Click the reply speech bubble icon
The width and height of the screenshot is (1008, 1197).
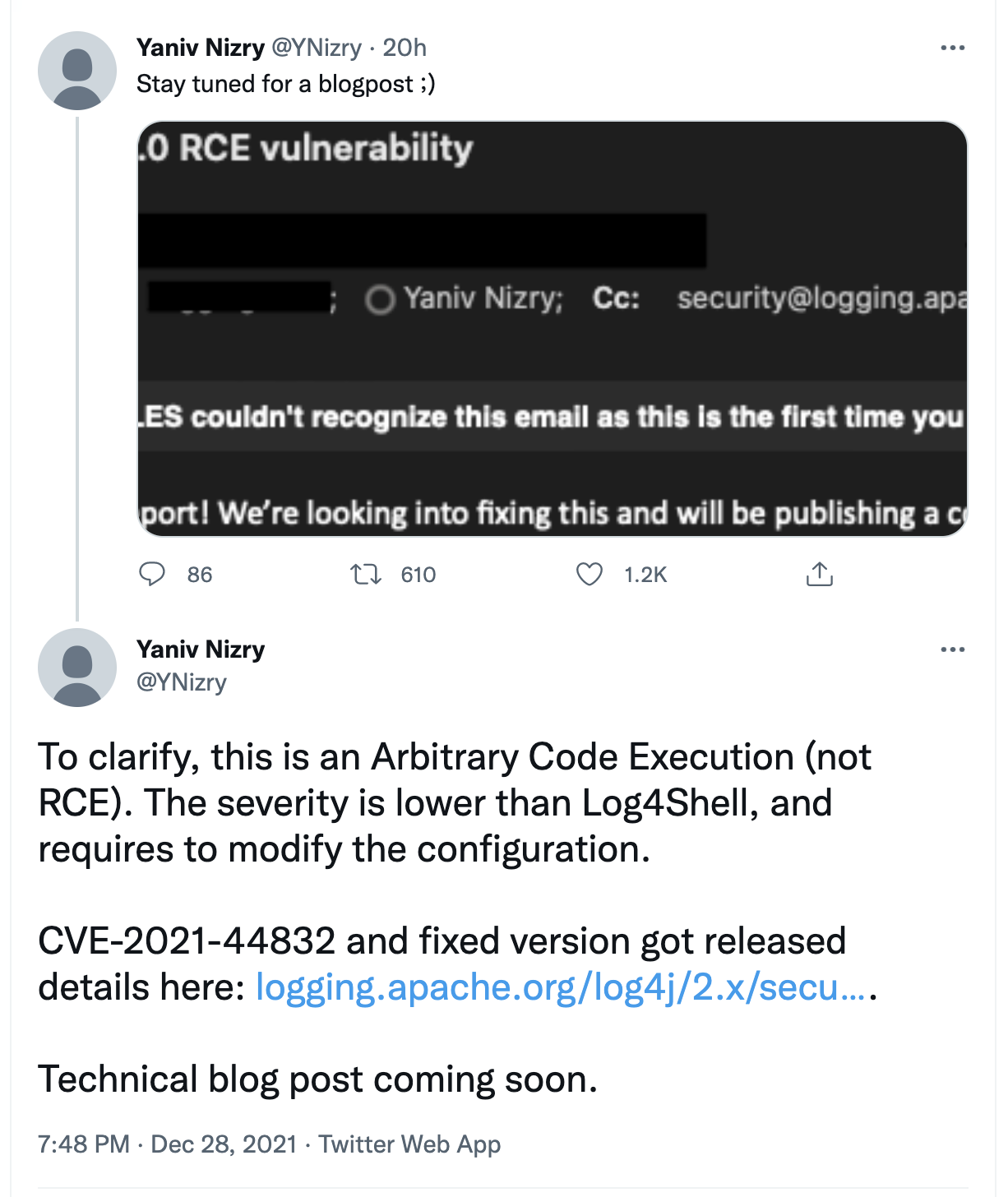[x=152, y=574]
